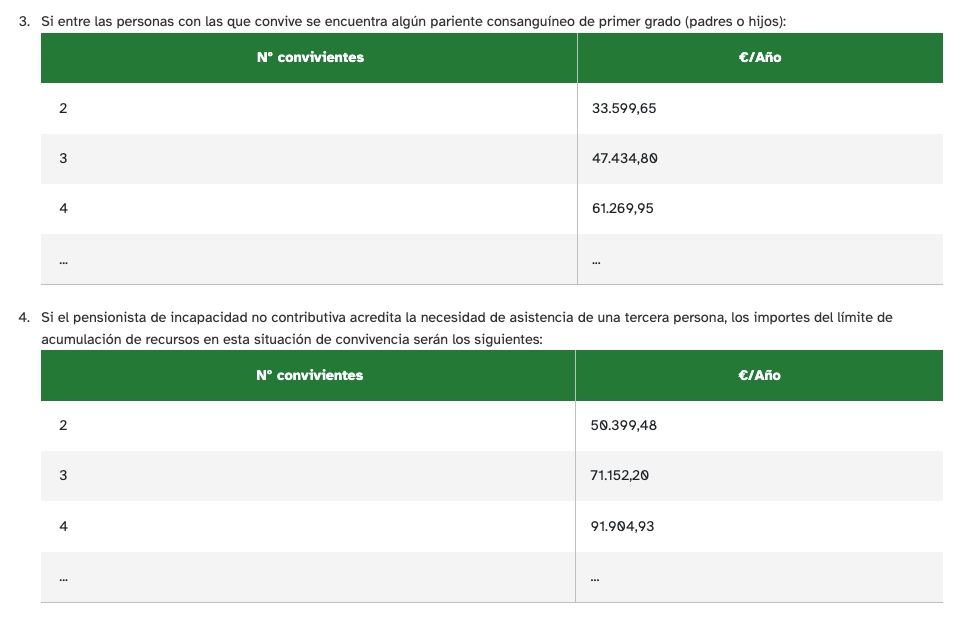Click the ellipsis in first table's €/Año column
Viewport: 966px width, 624px height.
click(596, 260)
